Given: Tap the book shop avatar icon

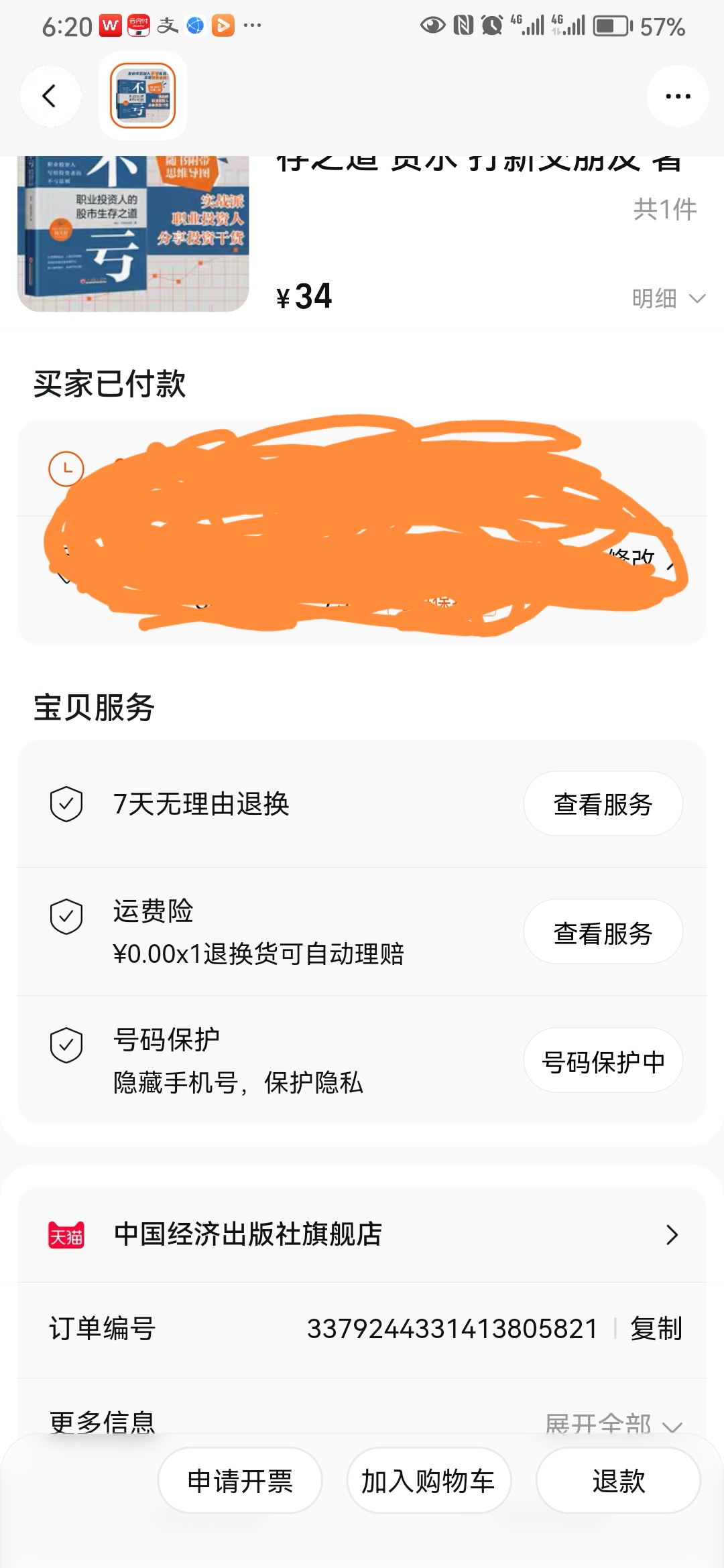Looking at the screenshot, I should click(143, 96).
